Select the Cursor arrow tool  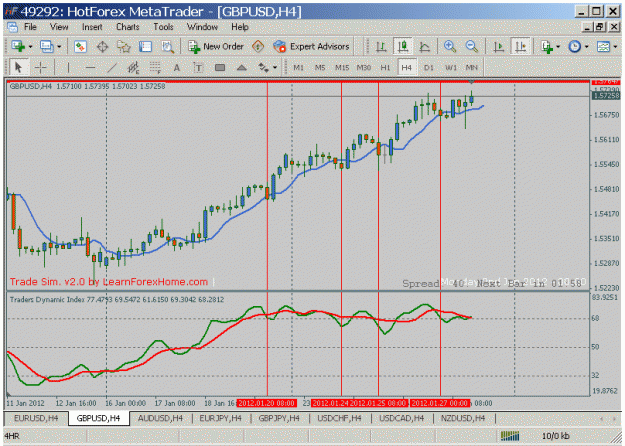point(18,67)
